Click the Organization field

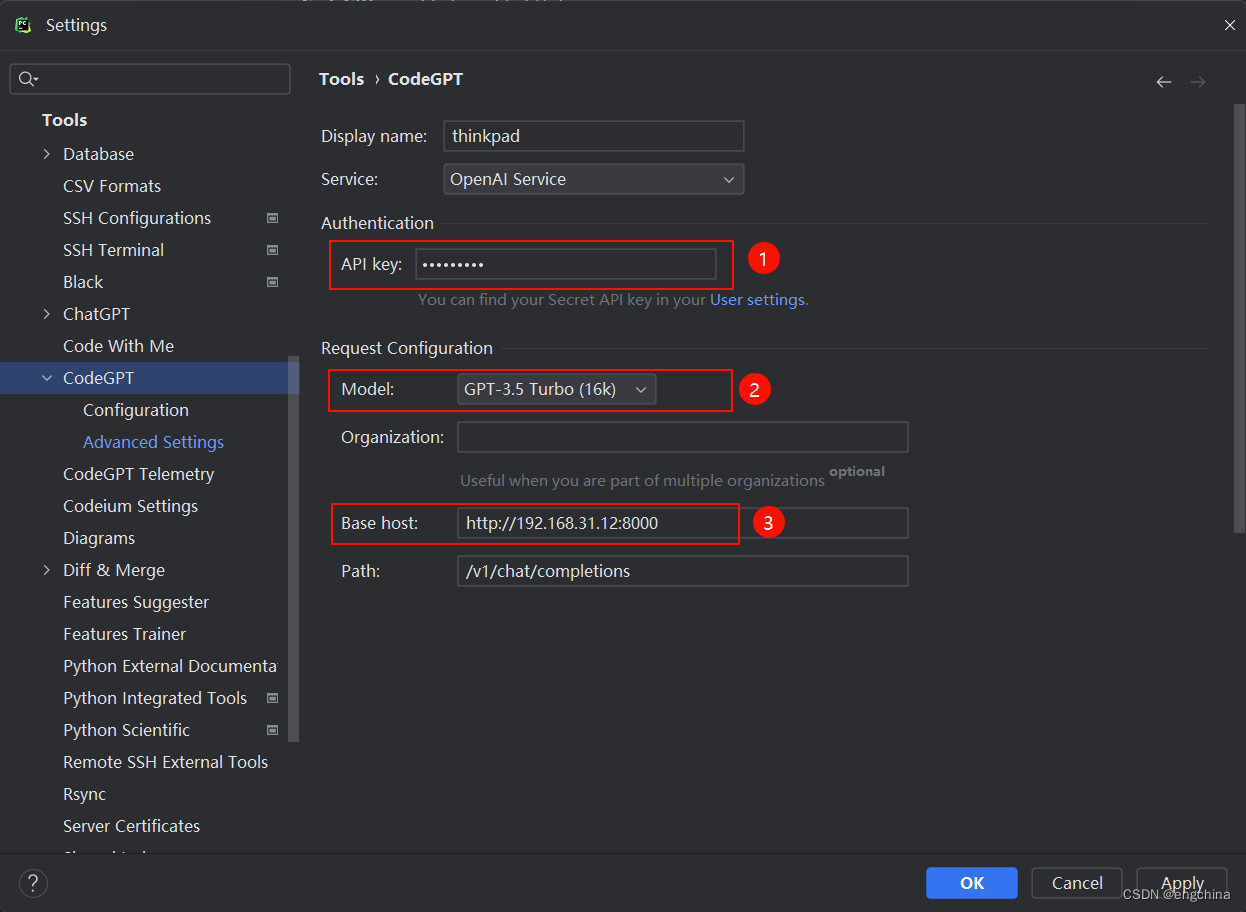click(x=683, y=437)
